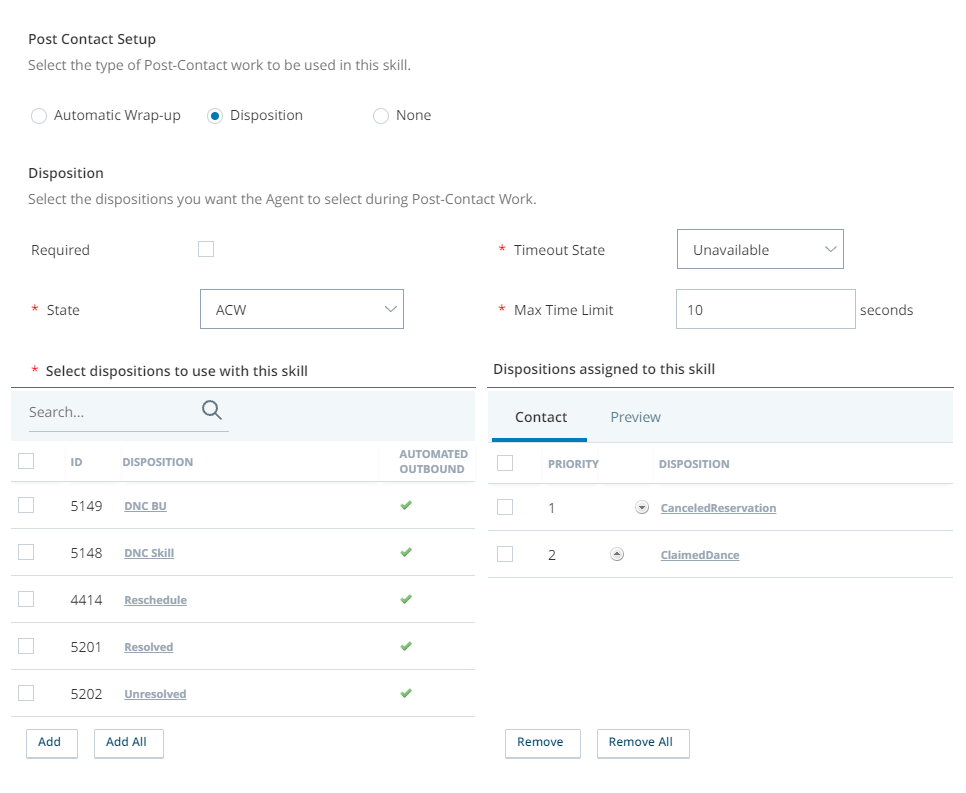This screenshot has height=793, width=966.
Task: Click the ID column header
Action: tap(76, 462)
